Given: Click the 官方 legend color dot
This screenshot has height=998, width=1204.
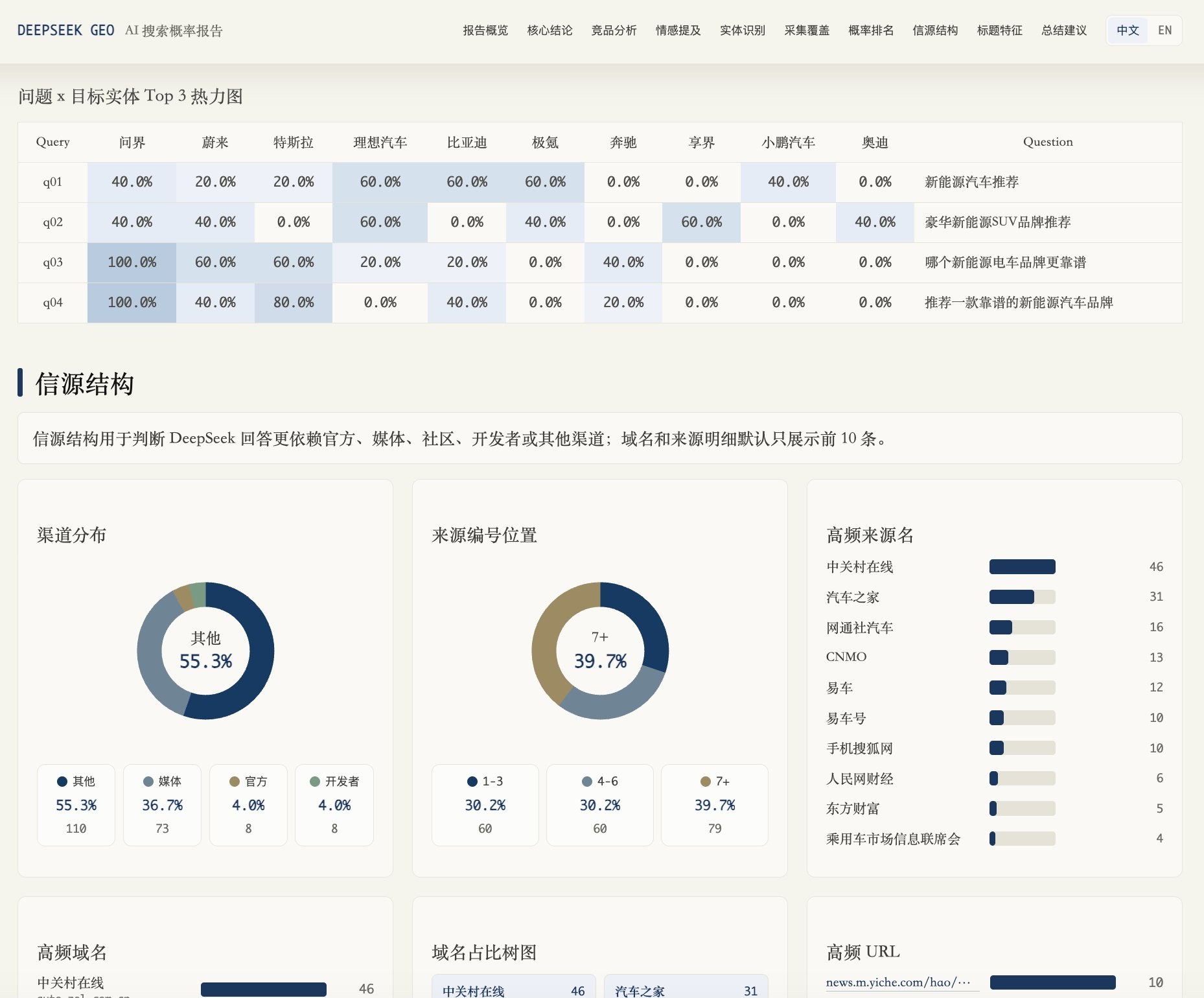Looking at the screenshot, I should coord(235,782).
